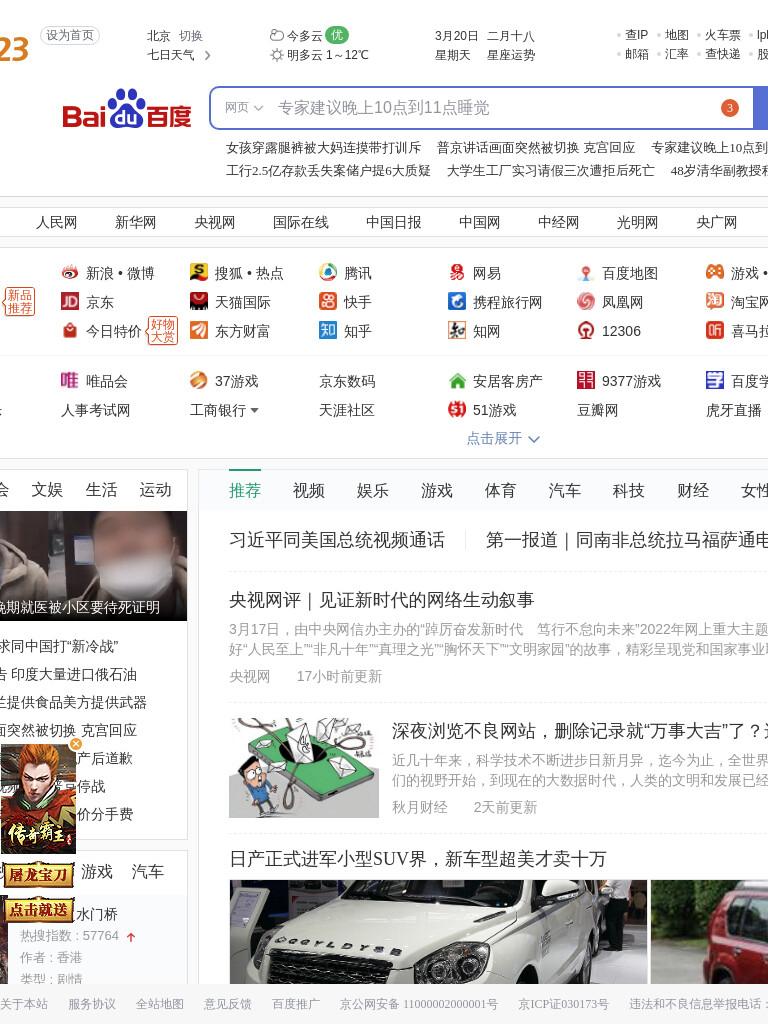Open 查IP tool link
This screenshot has width=768, height=1024.
point(637,35)
